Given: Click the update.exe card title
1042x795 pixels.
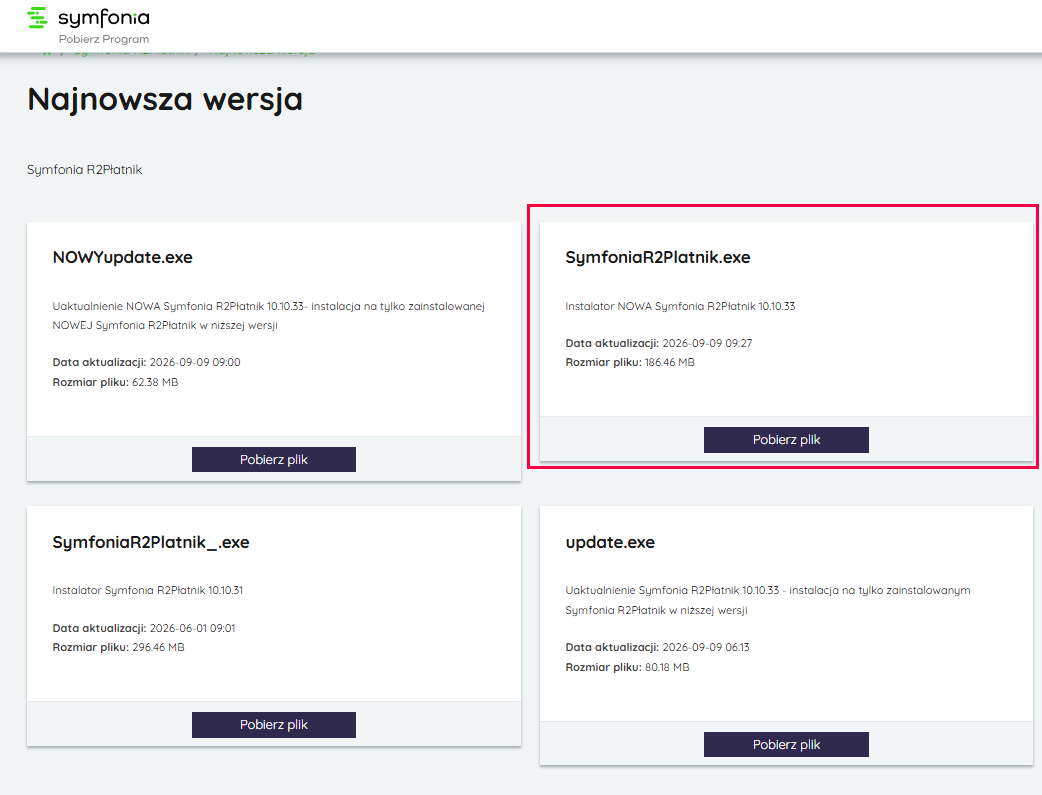Looking at the screenshot, I should point(610,542).
